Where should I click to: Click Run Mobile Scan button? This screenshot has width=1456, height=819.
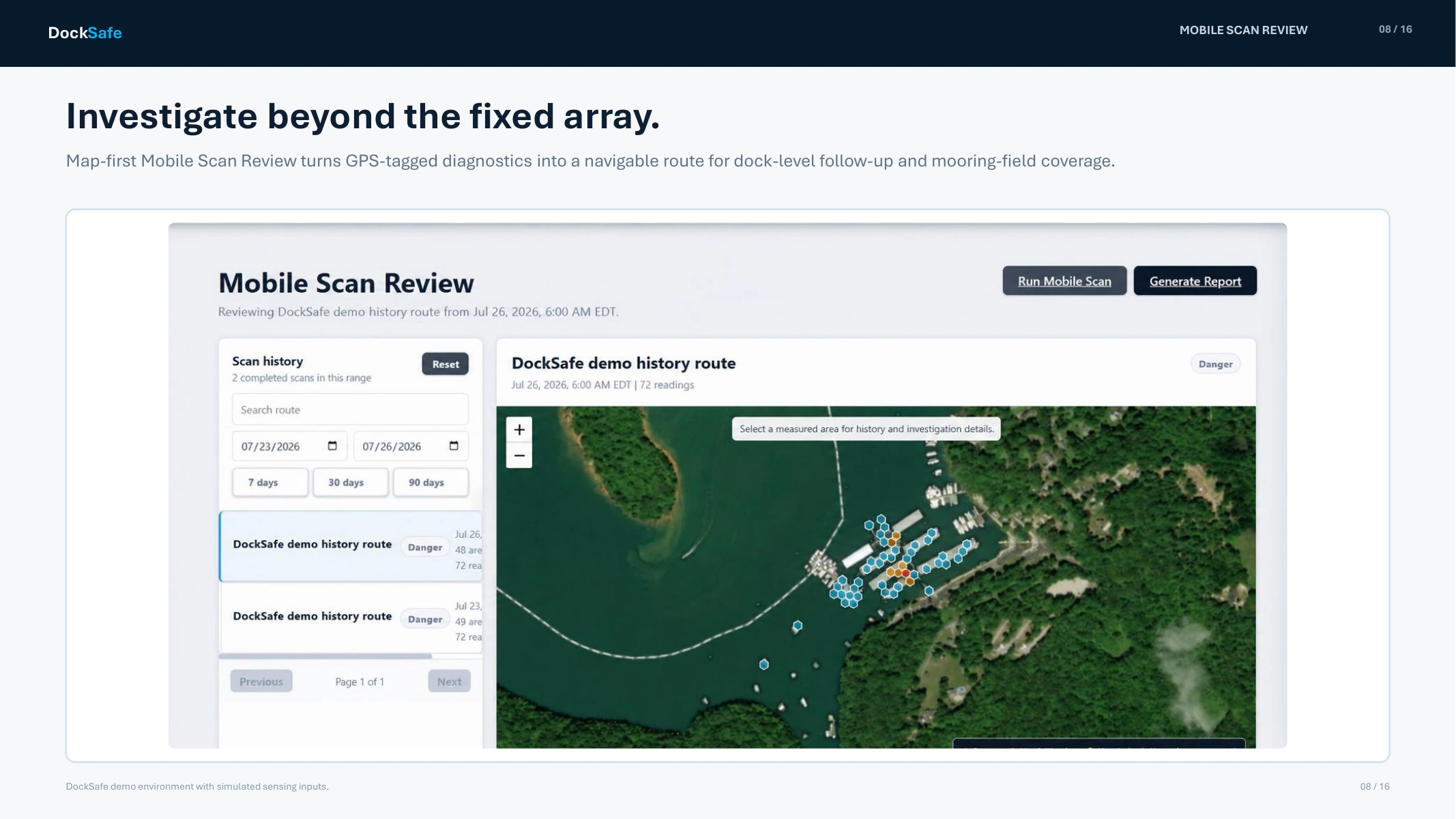[1064, 281]
